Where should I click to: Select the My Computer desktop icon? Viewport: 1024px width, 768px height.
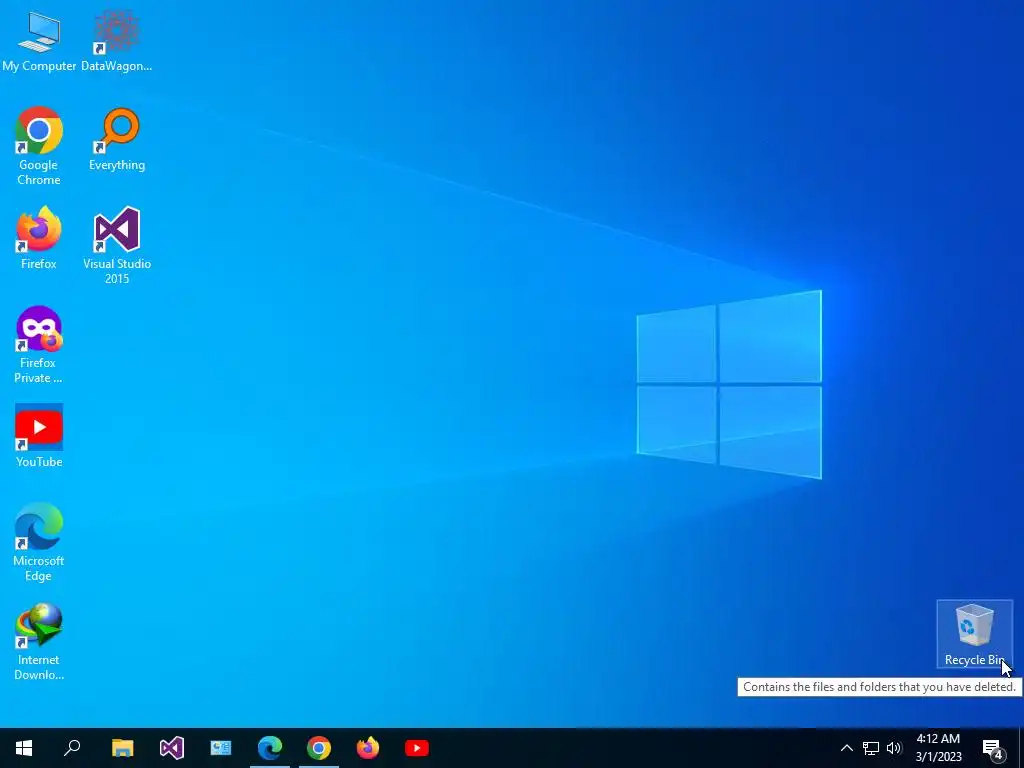pos(39,40)
